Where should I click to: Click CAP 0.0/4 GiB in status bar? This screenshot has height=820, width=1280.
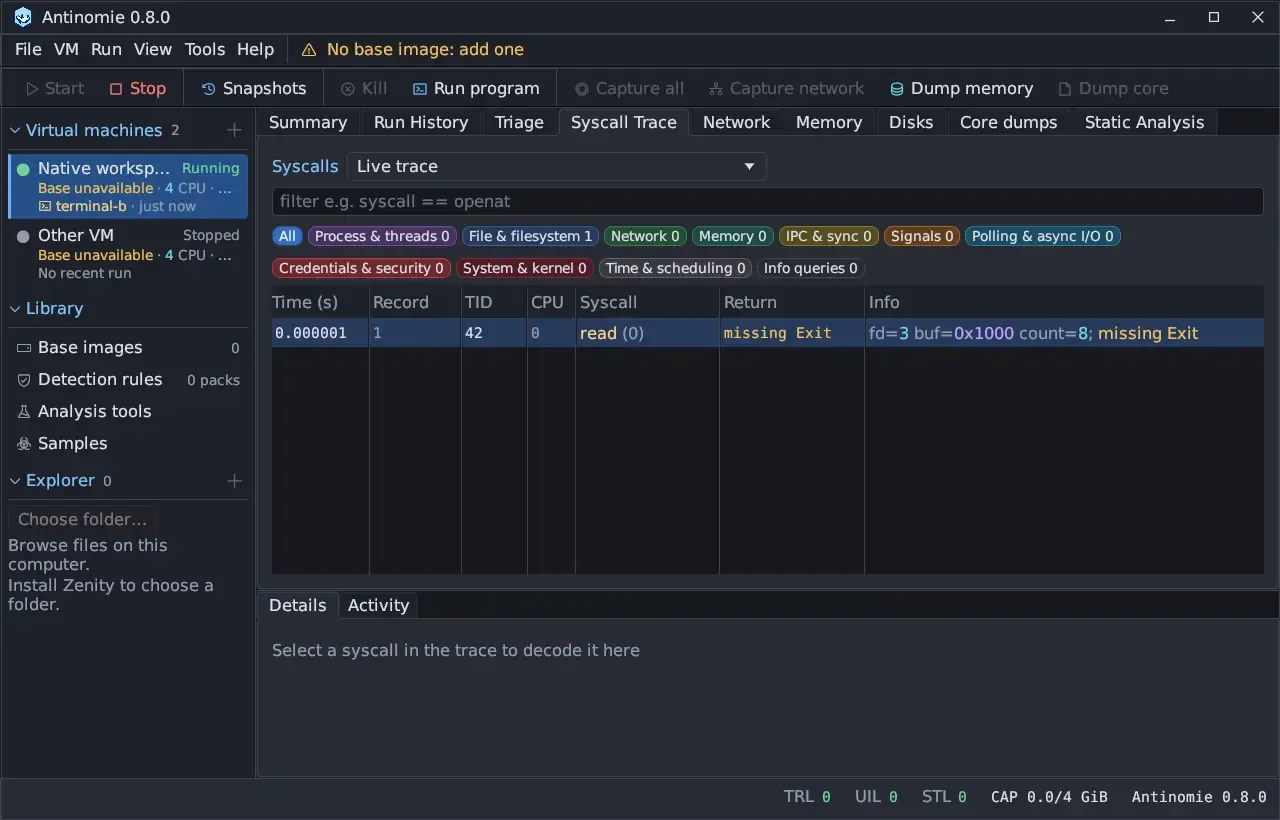[1049, 797]
